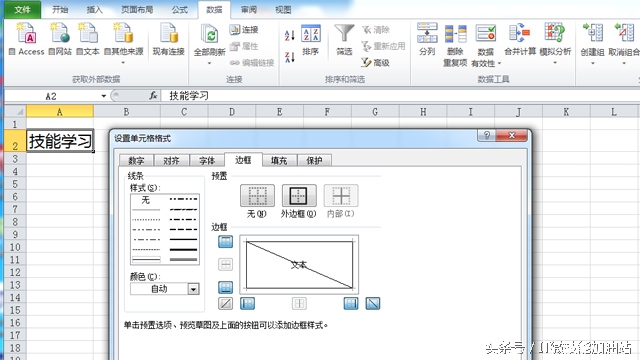Import data from Access
This screenshot has height=360, width=640.
pos(26,39)
